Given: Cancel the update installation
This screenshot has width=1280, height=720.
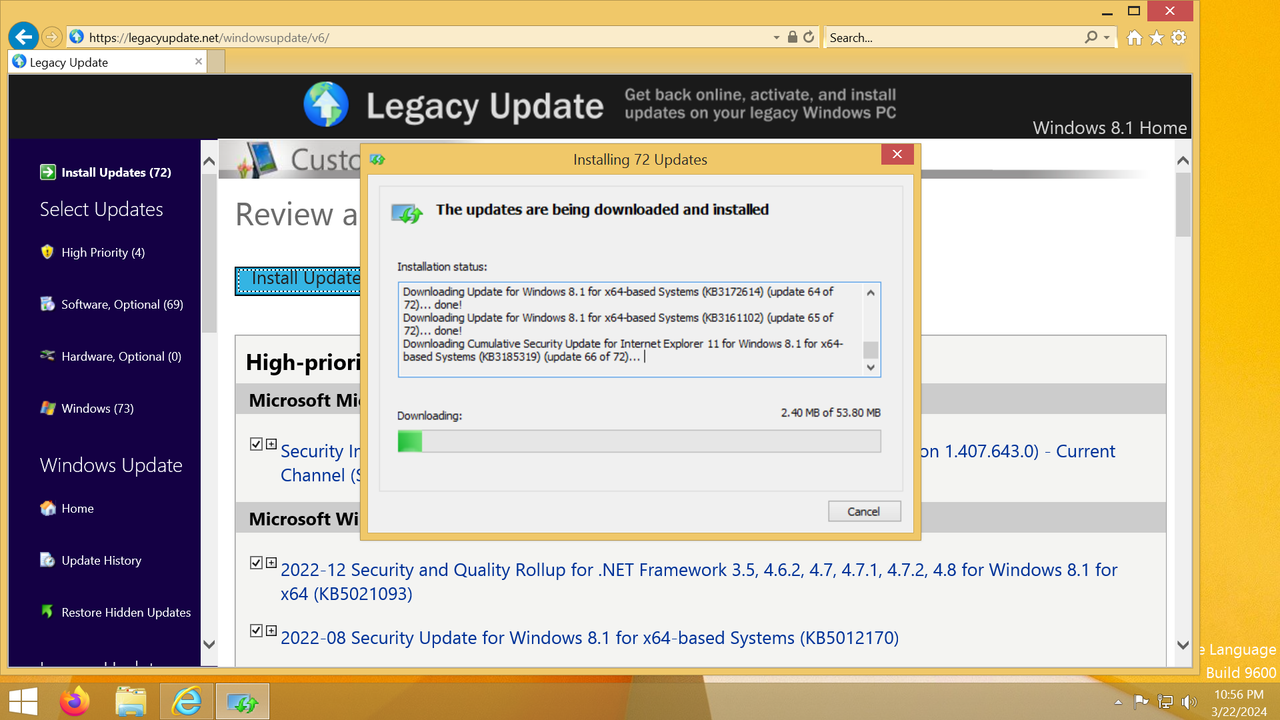Looking at the screenshot, I should tap(864, 511).
